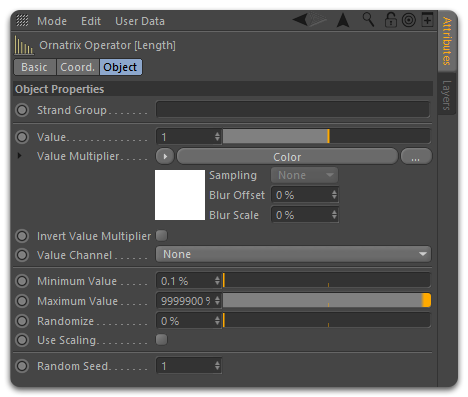Click the Random Seed stepper arrows

pos(217,366)
